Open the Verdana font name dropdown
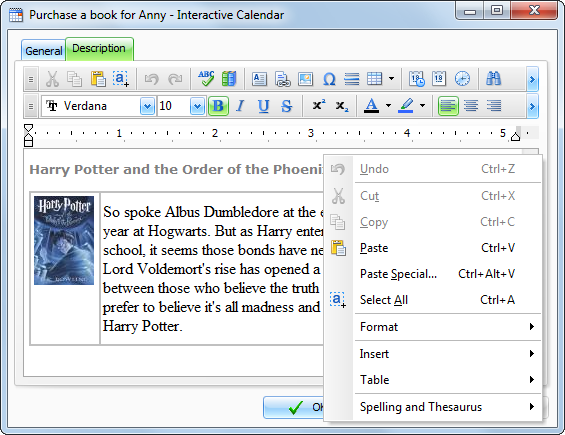The height and width of the screenshot is (435, 565). coord(147,106)
